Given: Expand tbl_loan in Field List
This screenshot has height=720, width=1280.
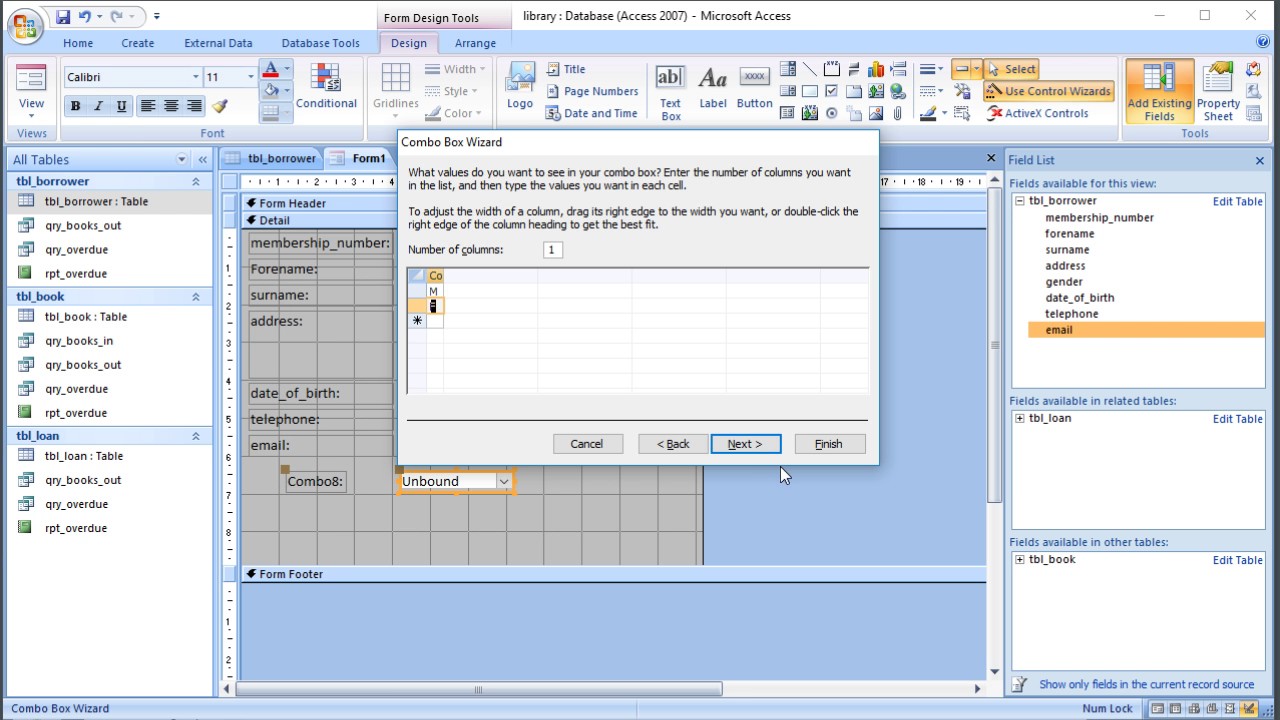Looking at the screenshot, I should pos(1020,418).
